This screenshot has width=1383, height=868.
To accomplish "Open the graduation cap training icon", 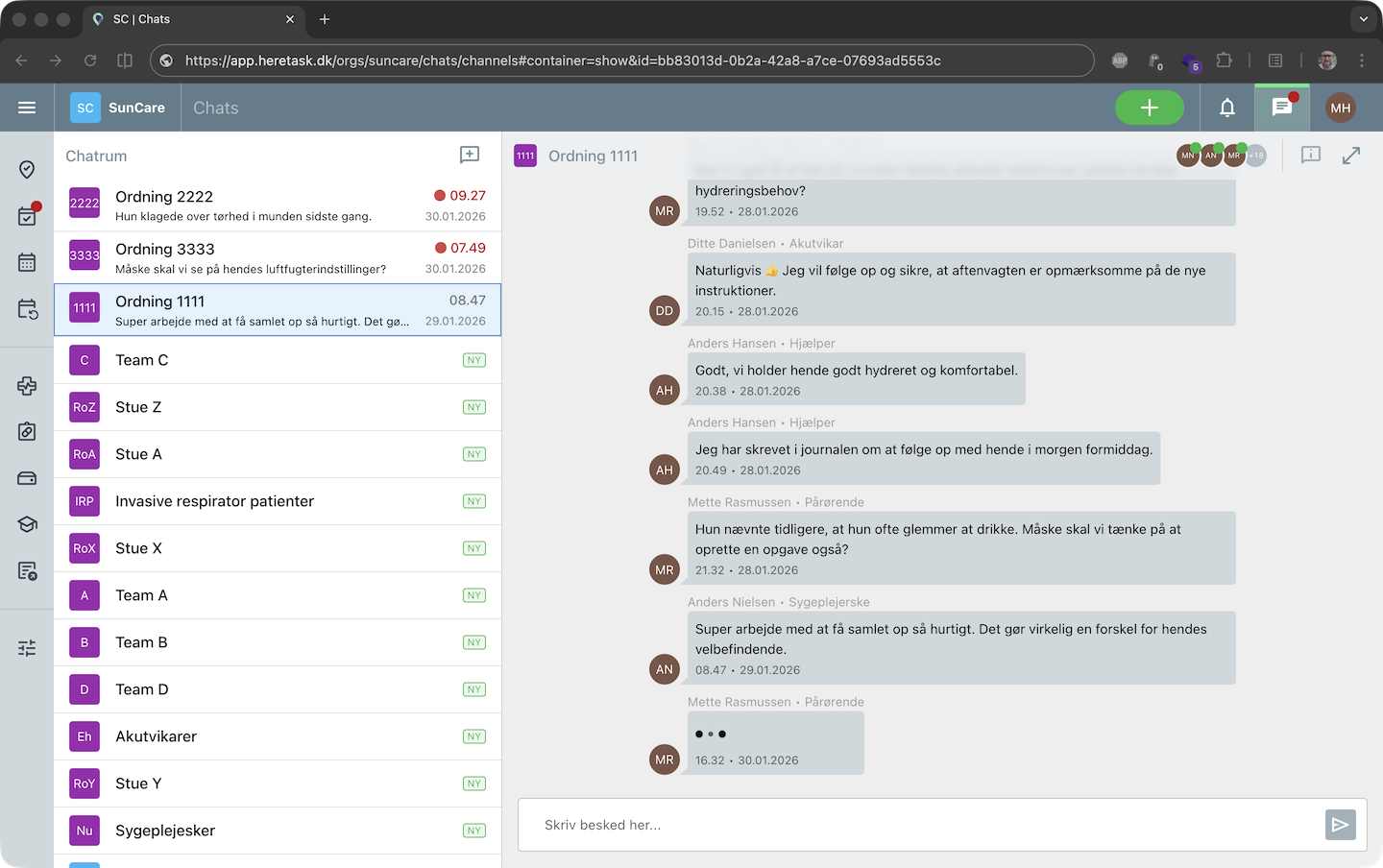I will [27, 524].
